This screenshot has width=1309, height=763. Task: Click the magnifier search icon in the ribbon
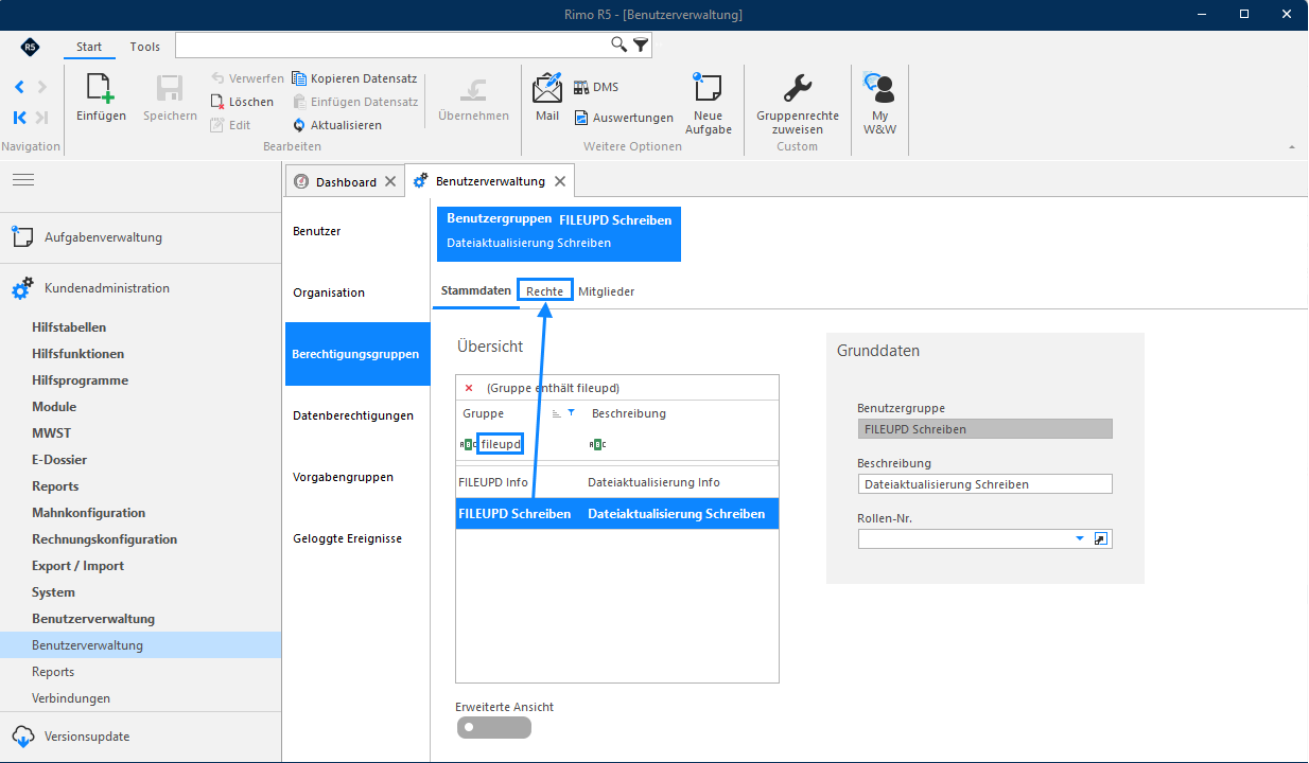(619, 45)
